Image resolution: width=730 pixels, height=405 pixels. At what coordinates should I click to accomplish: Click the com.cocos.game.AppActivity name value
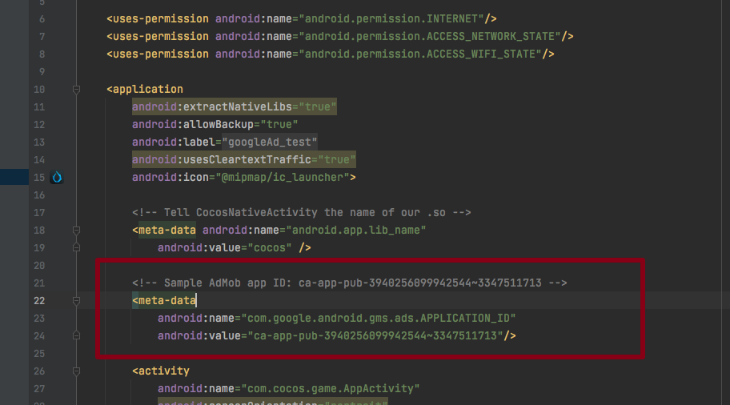[330, 389]
